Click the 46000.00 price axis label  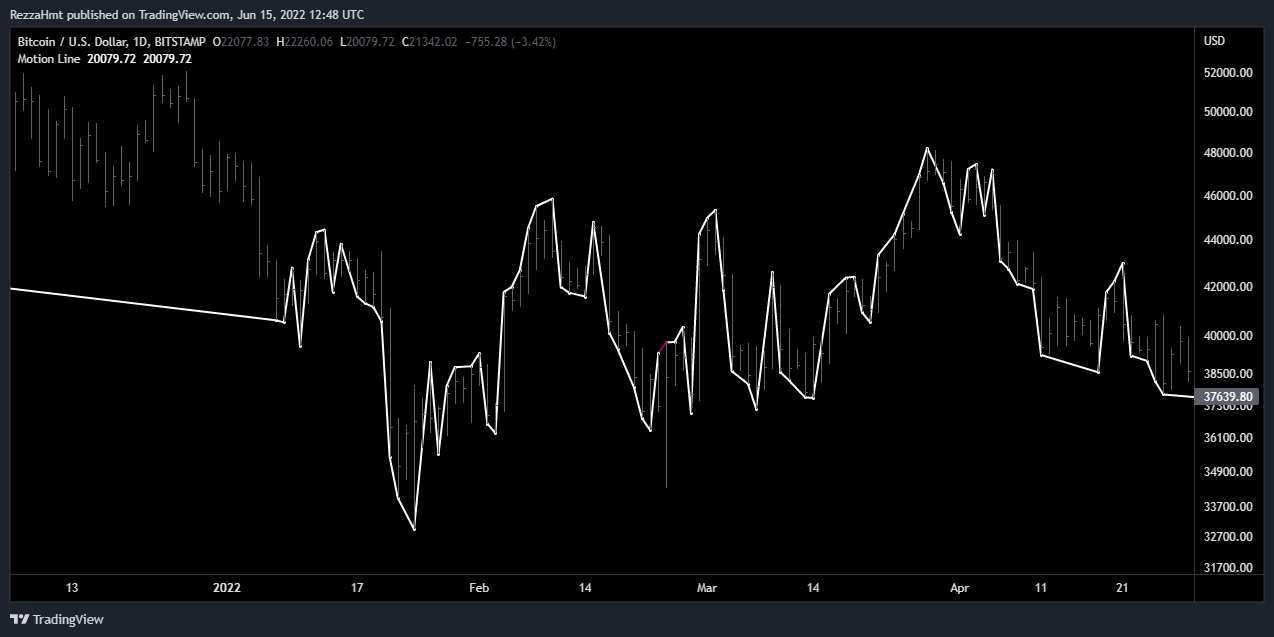[x=1229, y=196]
